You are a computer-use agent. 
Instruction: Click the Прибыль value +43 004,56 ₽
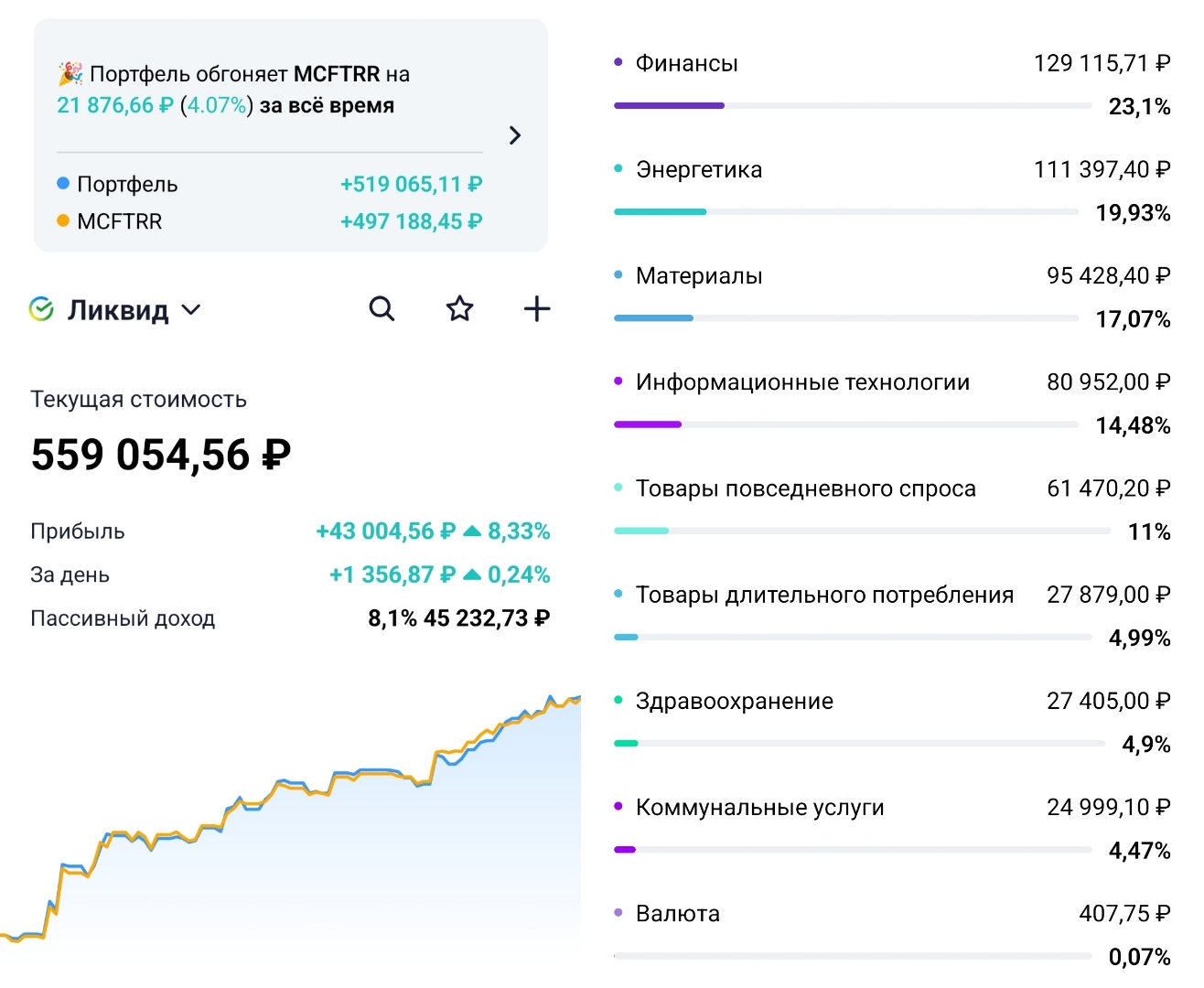[x=385, y=531]
